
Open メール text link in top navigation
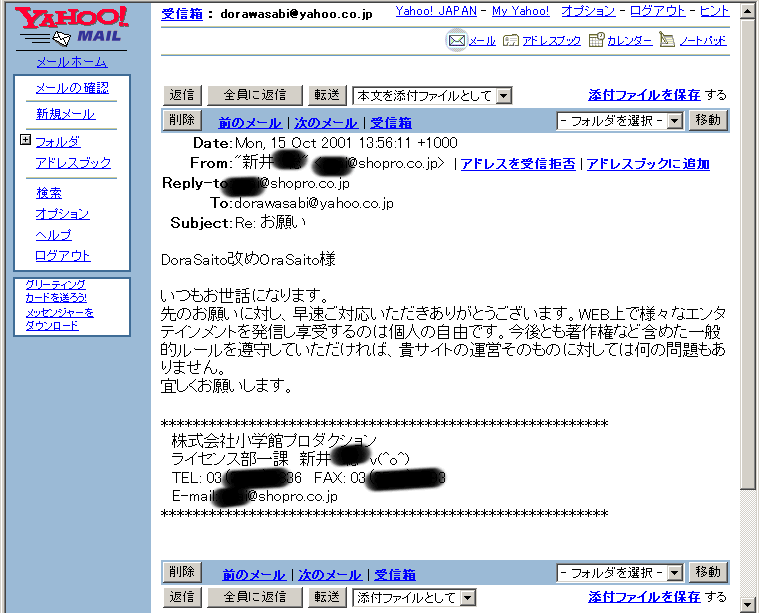click(x=482, y=41)
